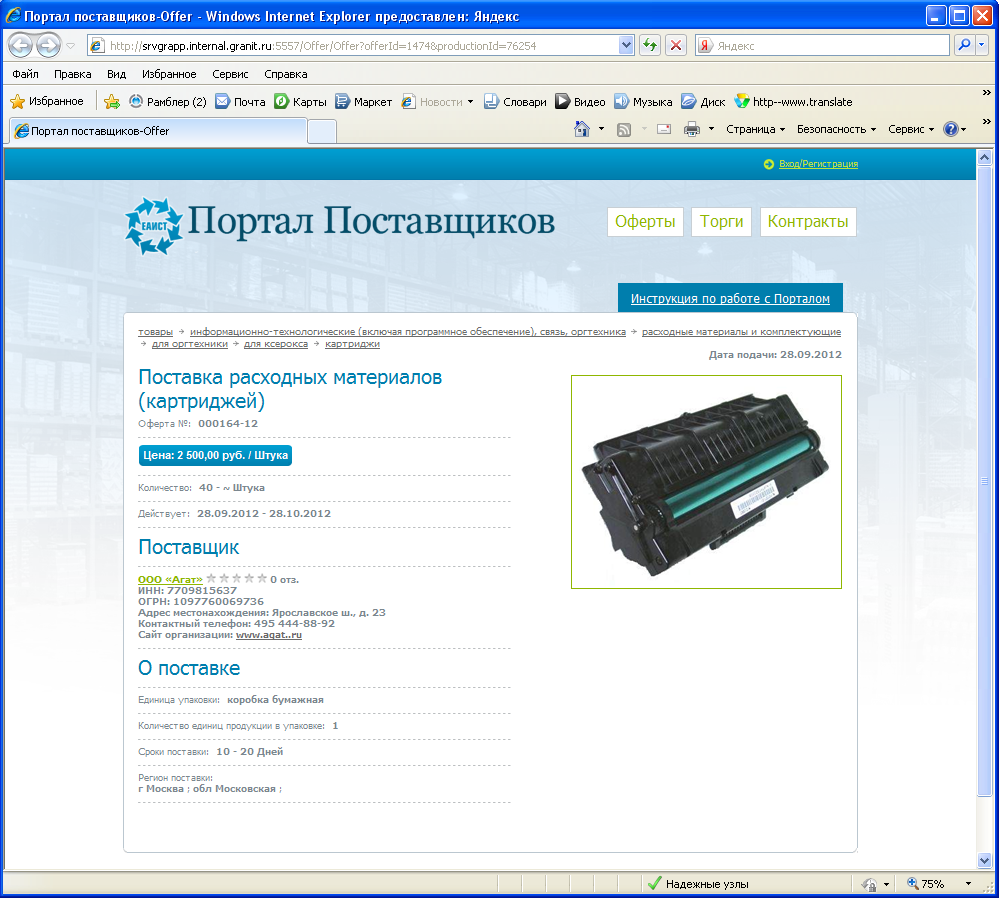Click the blue Help question mark icon
This screenshot has width=999, height=898.
pyautogui.click(x=951, y=129)
